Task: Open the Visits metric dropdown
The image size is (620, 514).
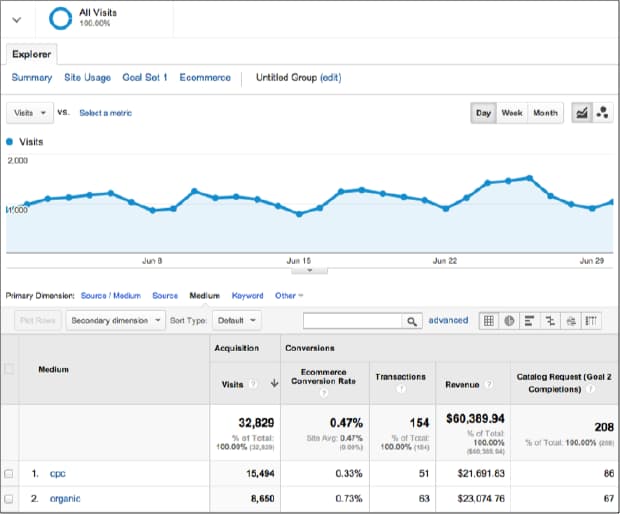Action: click(30, 113)
